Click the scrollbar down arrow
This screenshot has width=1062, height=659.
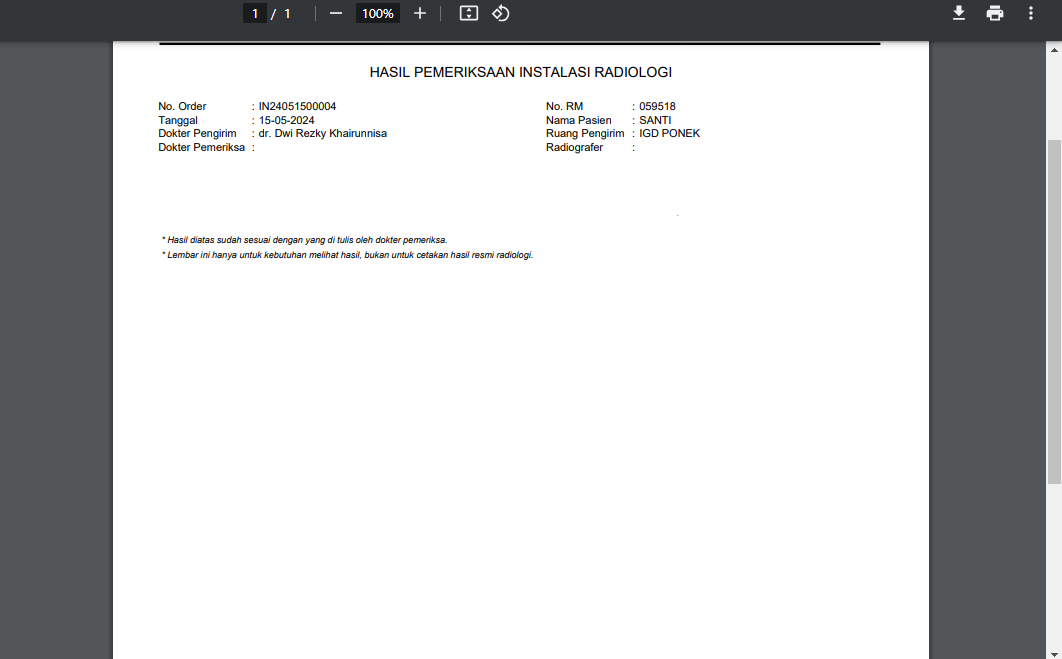click(1055, 651)
